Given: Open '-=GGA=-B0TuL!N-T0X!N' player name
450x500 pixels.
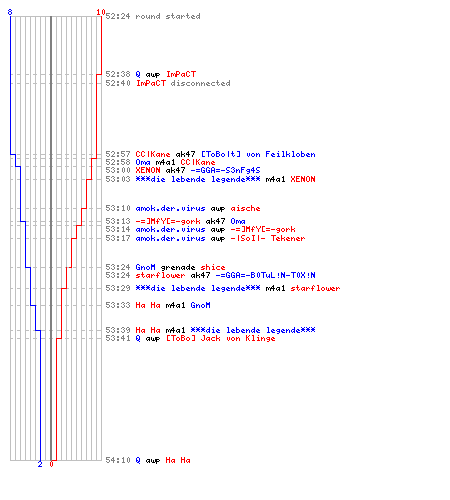Looking at the screenshot, I should point(265,275).
